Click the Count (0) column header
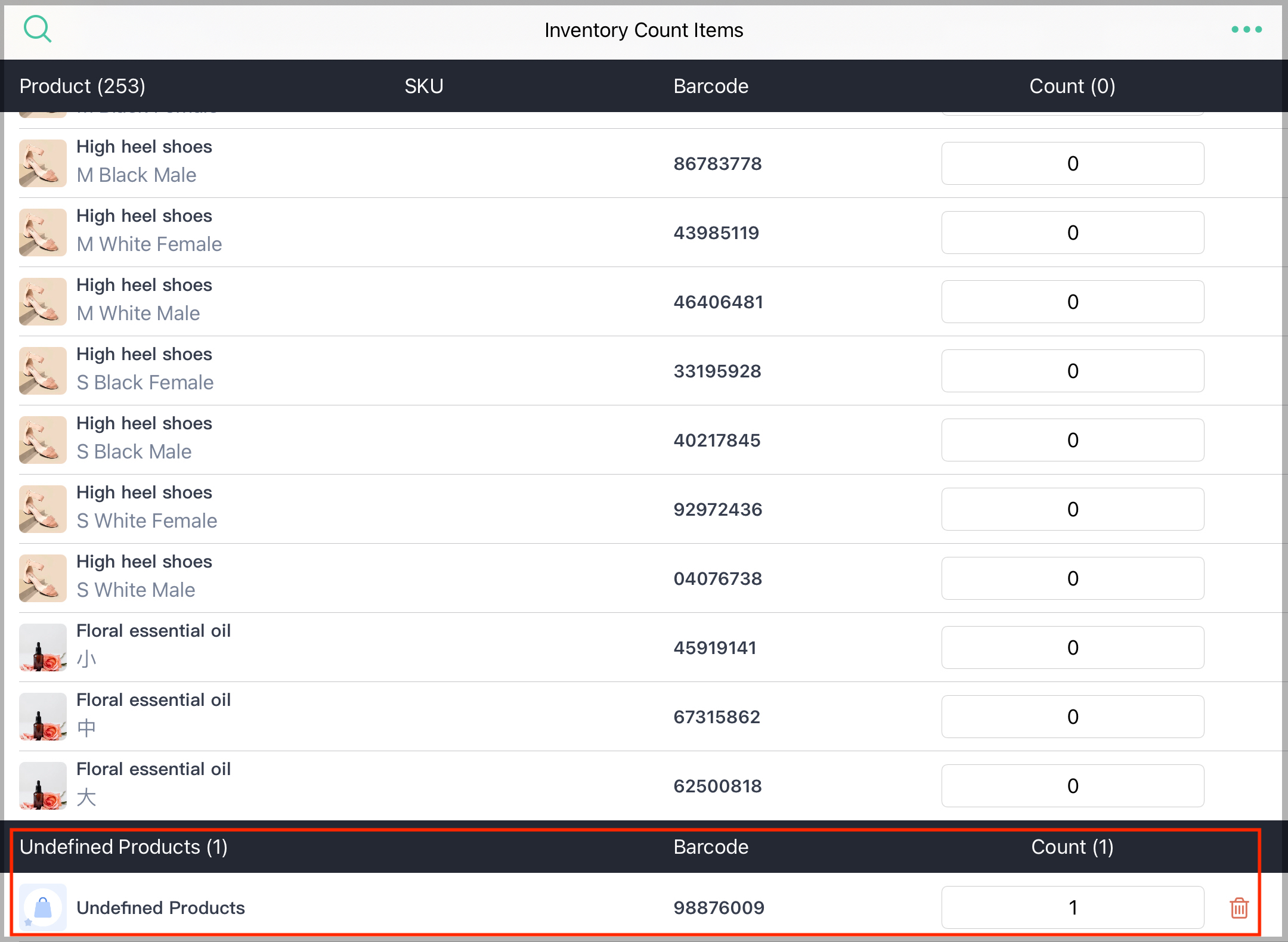Image resolution: width=1288 pixels, height=942 pixels. [x=1072, y=86]
